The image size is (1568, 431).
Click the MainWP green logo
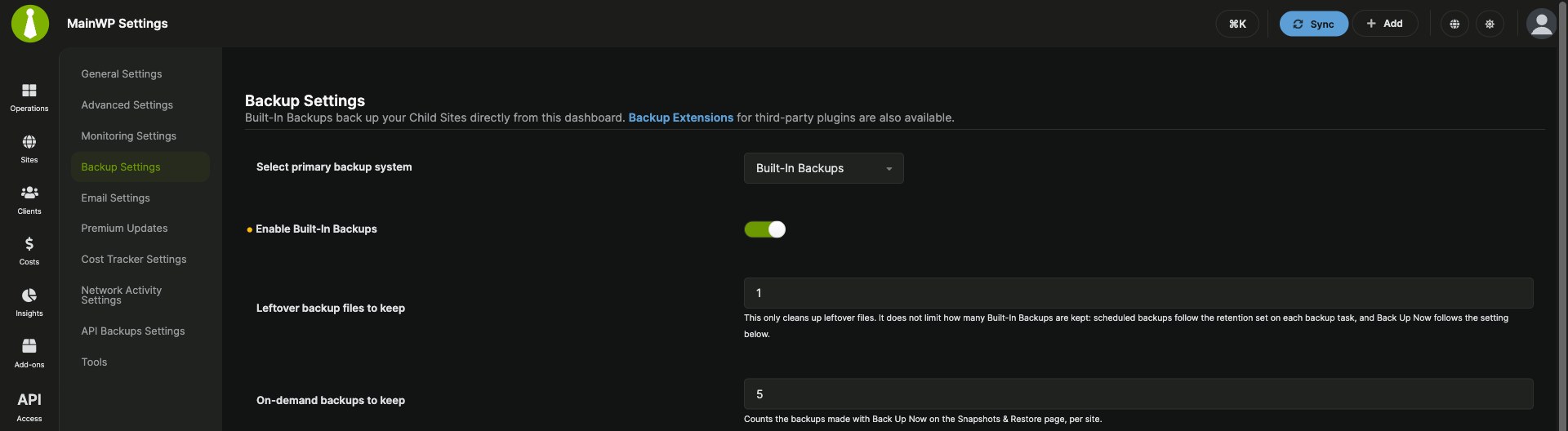30,24
